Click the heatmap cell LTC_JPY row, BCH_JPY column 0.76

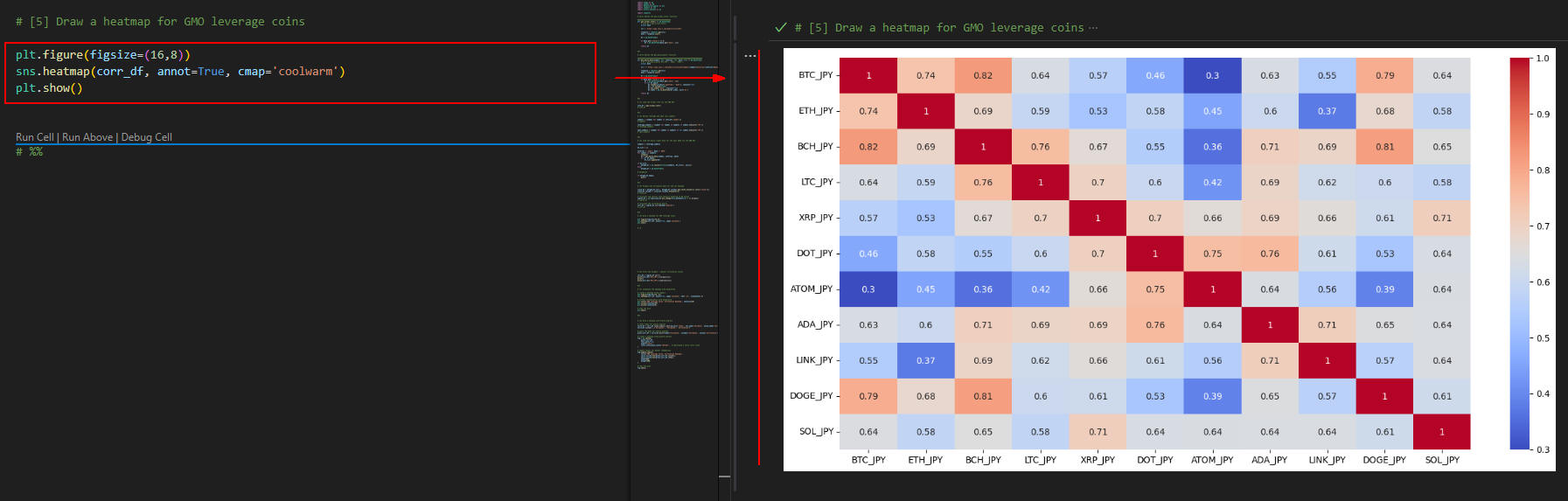pyautogui.click(x=983, y=182)
